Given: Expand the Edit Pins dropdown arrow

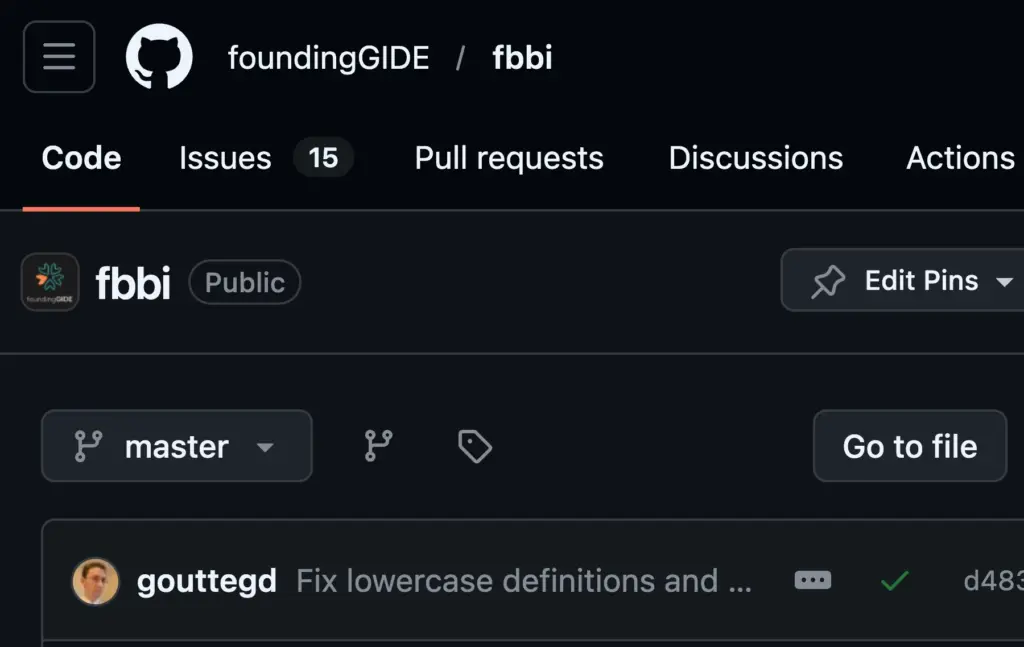Looking at the screenshot, I should point(1005,281).
